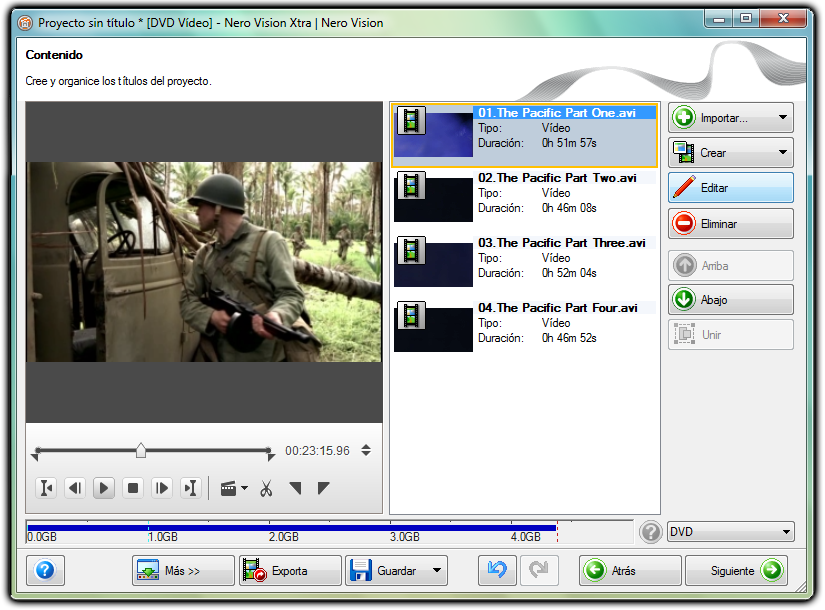Image resolution: width=825 pixels, height=610 pixels.
Task: Click Abajo to move title down
Action: pyautogui.click(x=731, y=300)
